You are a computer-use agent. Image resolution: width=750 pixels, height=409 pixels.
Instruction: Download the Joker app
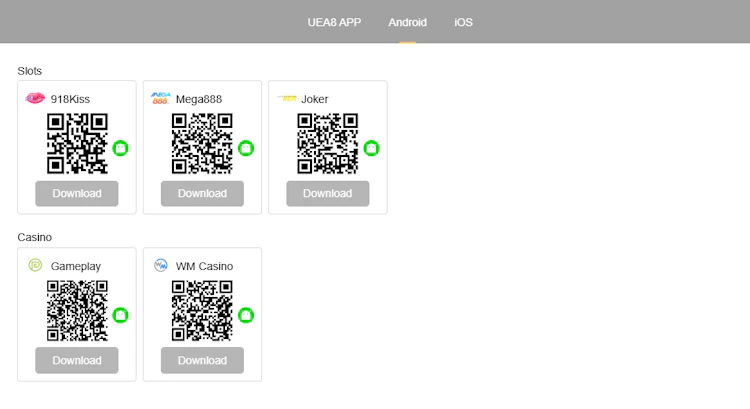tap(328, 193)
